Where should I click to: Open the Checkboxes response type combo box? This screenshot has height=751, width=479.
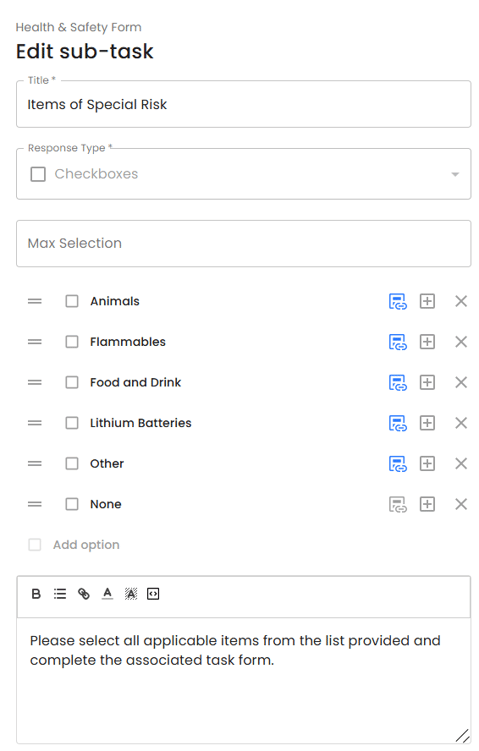coord(243,174)
